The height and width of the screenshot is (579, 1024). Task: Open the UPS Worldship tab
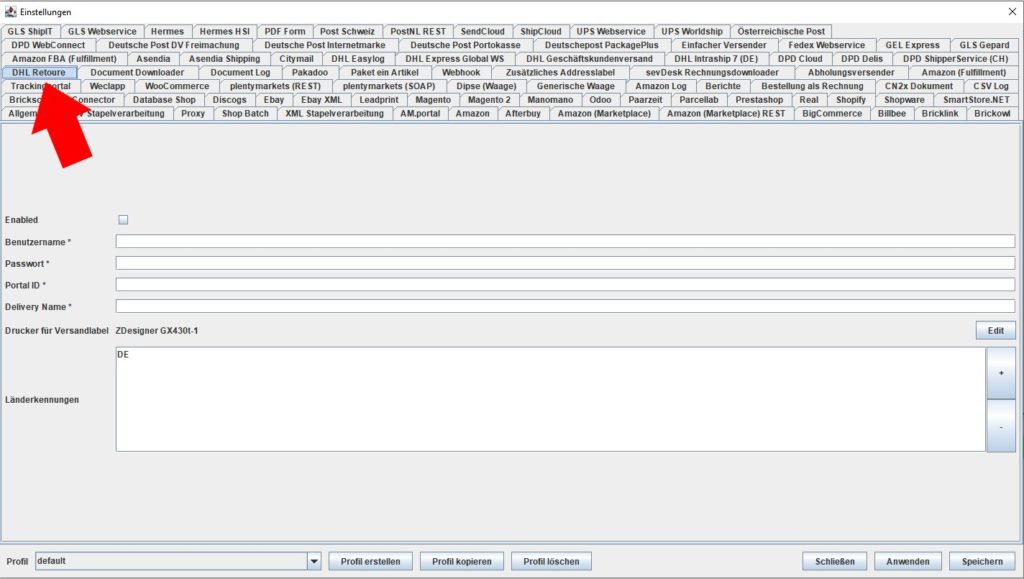coord(692,31)
